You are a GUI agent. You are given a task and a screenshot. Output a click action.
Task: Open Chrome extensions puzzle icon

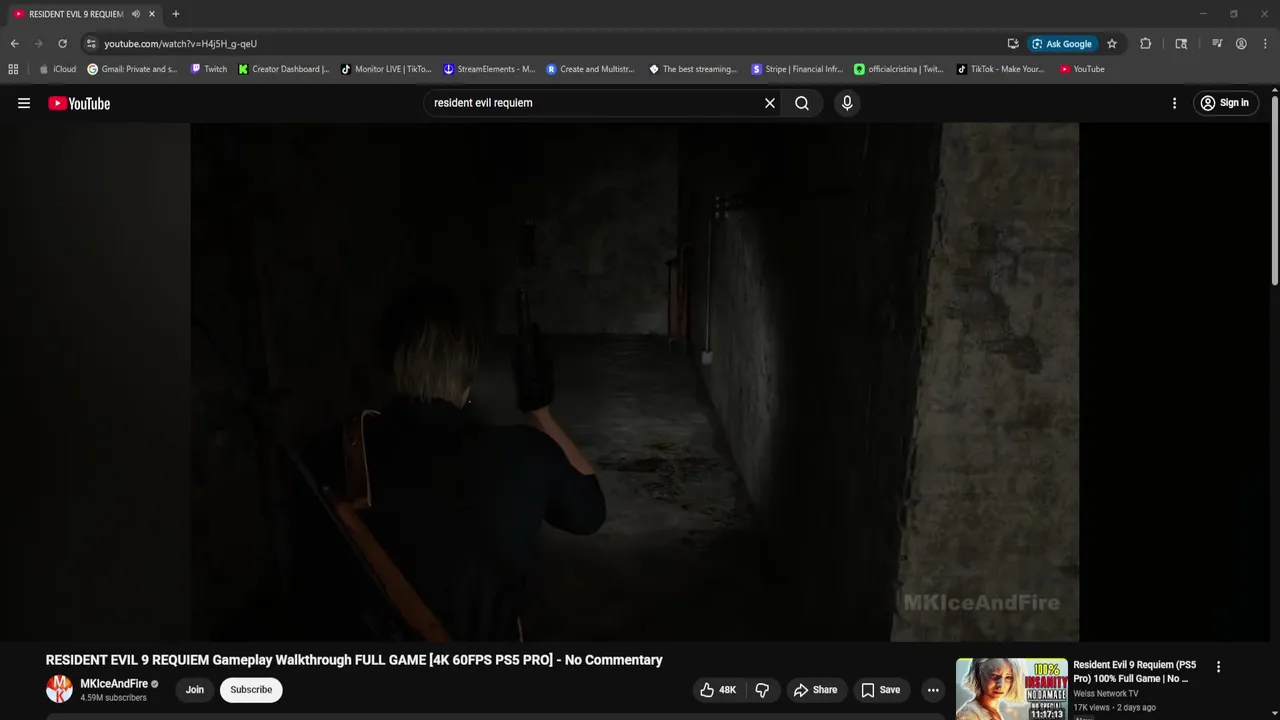click(x=1146, y=44)
